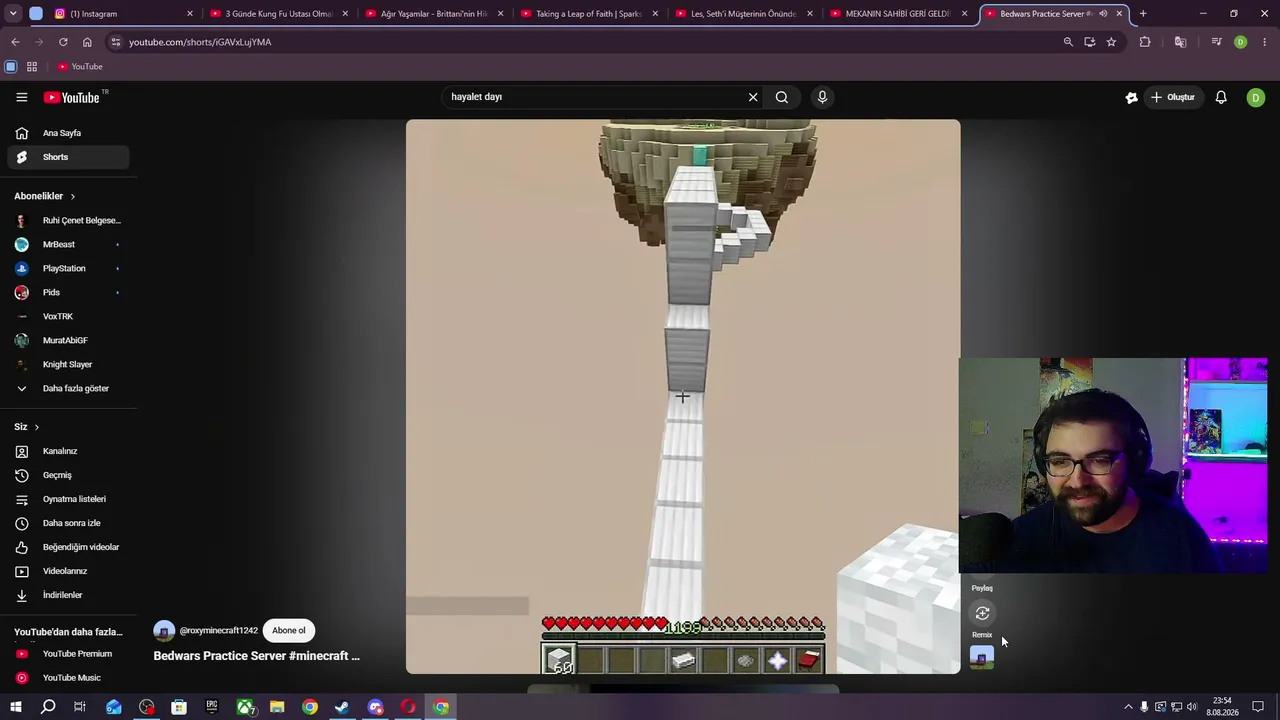Start voice search with the microphone
Screen dimensions: 1280x720
pos(822,97)
